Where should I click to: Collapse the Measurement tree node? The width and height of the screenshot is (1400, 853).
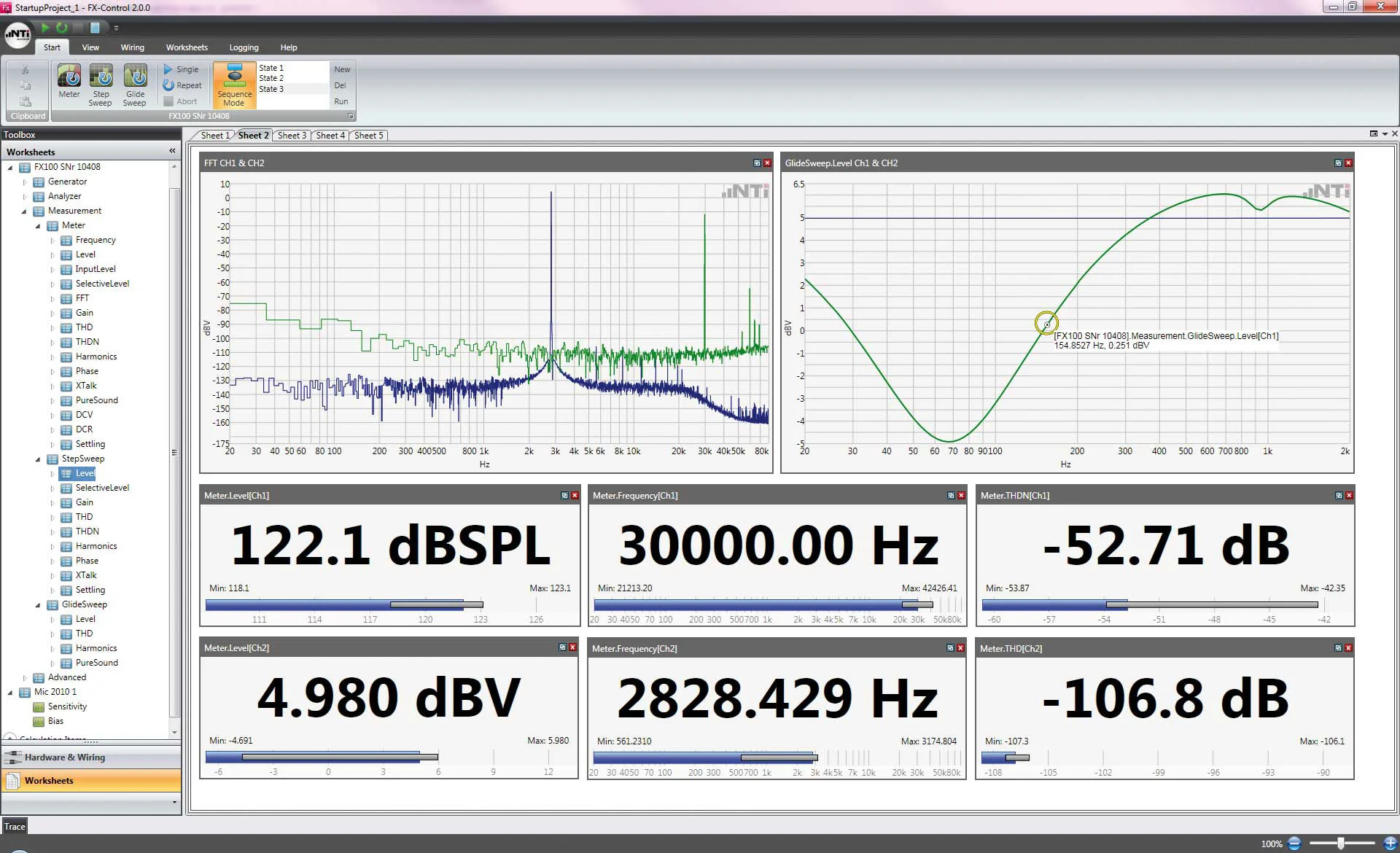tap(24, 211)
